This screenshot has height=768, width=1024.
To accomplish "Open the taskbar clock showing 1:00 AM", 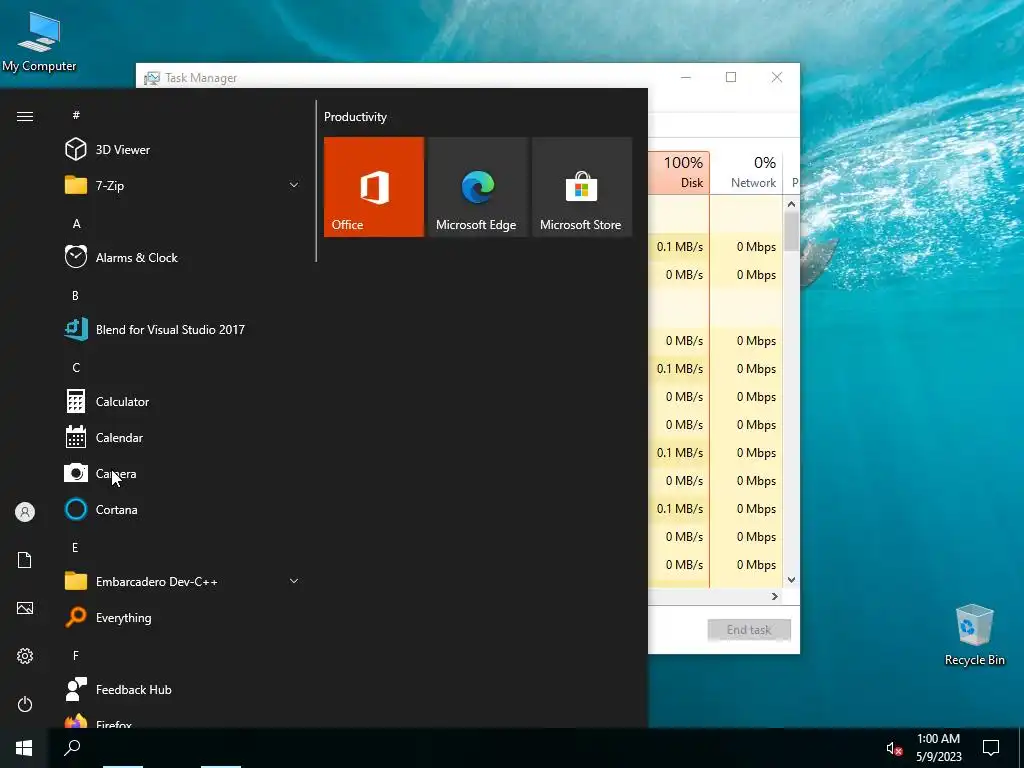I will click(938, 748).
